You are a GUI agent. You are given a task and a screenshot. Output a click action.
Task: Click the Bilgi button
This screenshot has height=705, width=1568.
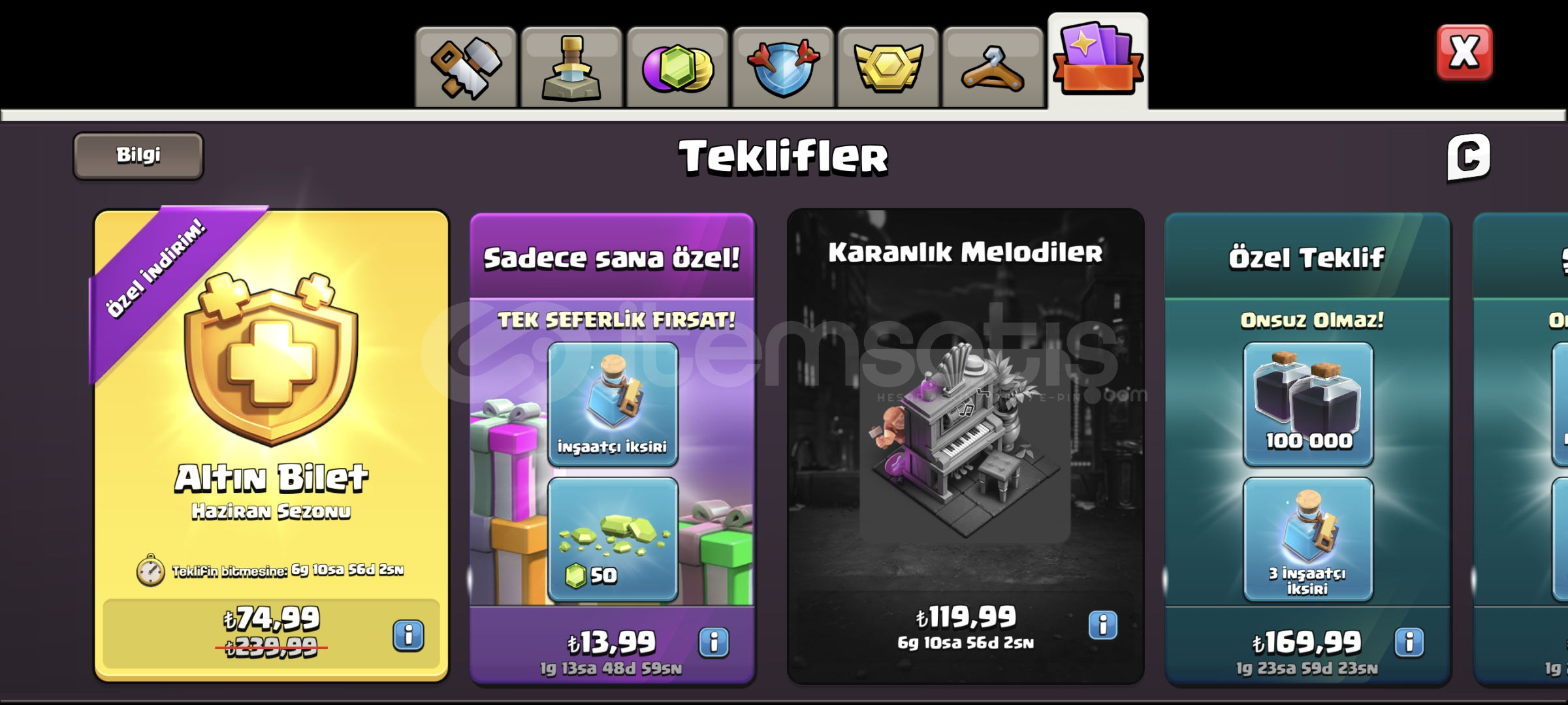138,156
